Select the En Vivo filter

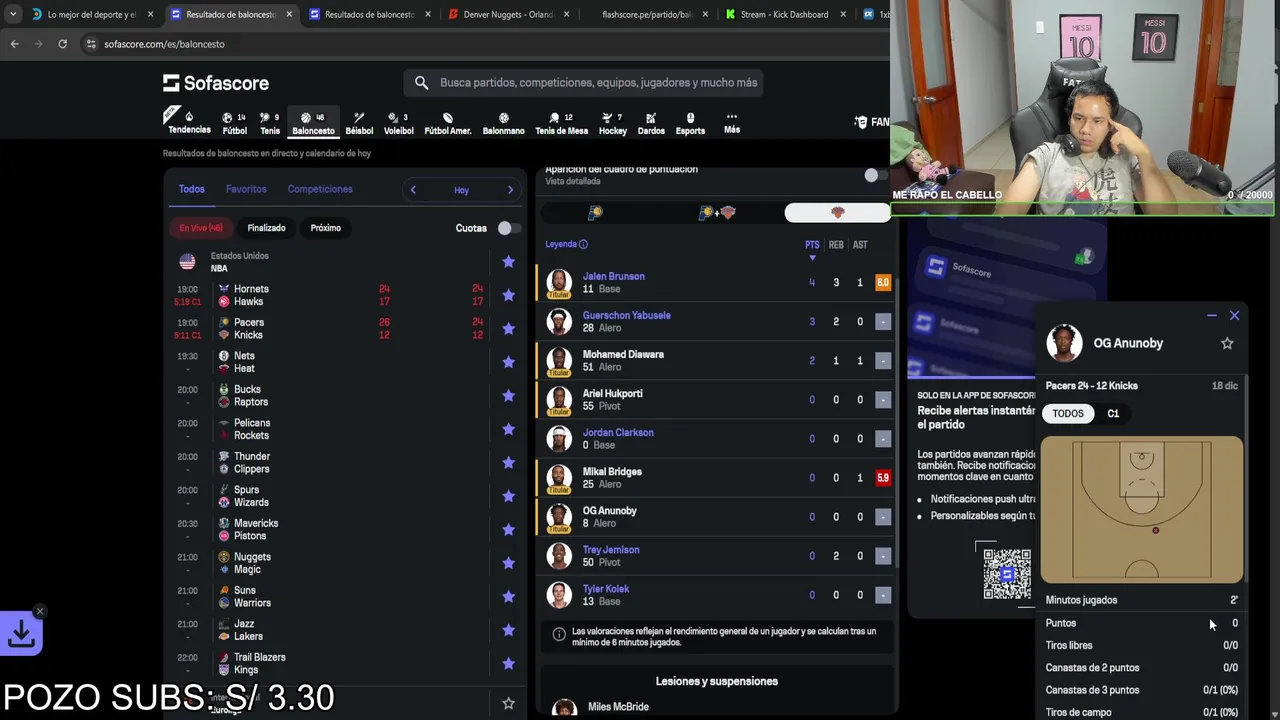coord(201,228)
